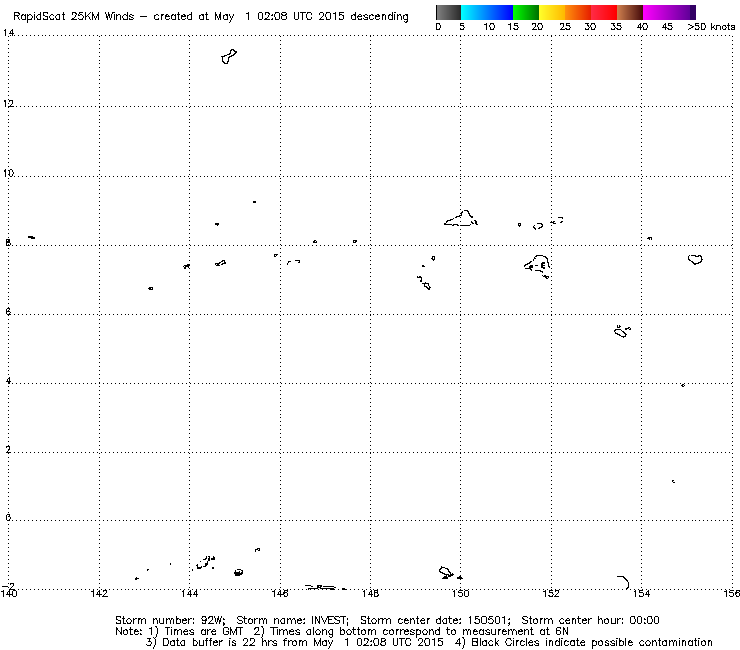Click the coastline curve near 1.8S 153.6E
Viewport: 740px width, 650px height.
click(623, 582)
